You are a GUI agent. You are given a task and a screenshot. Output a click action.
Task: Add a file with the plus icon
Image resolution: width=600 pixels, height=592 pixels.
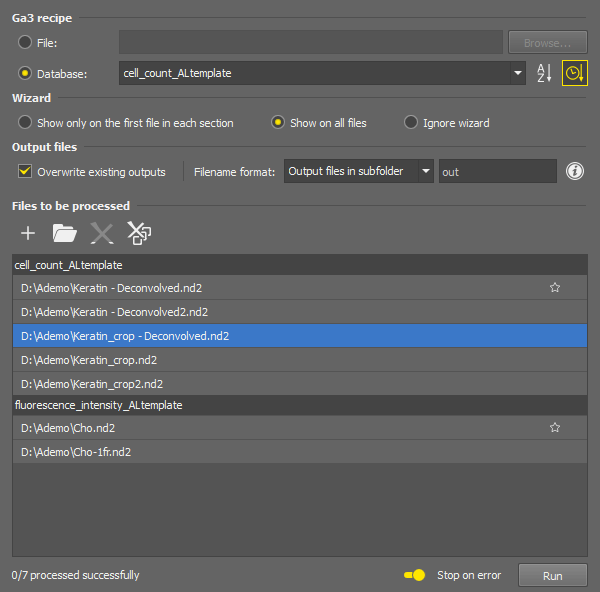[x=28, y=233]
